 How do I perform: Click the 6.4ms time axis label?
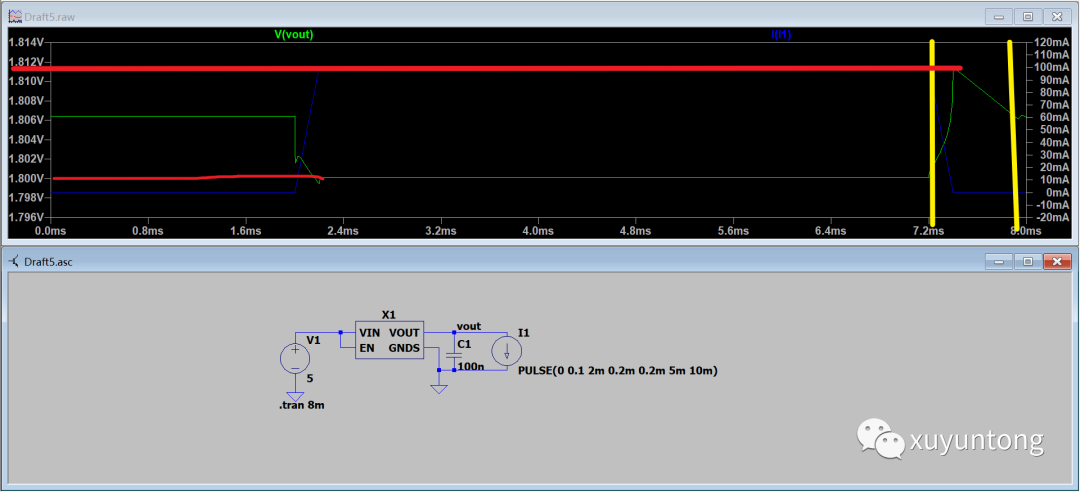[831, 231]
